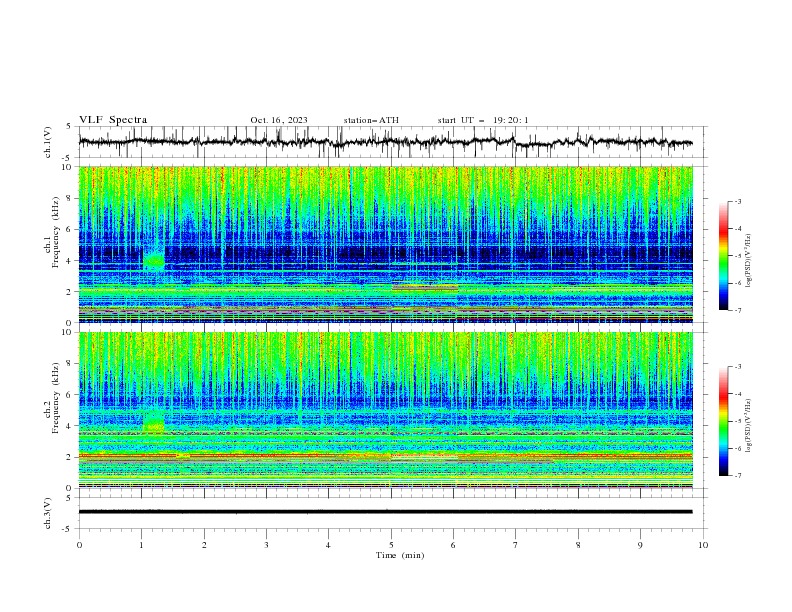Click the '-7' value on lower color bar
The height and width of the screenshot is (612, 792).
737,475
